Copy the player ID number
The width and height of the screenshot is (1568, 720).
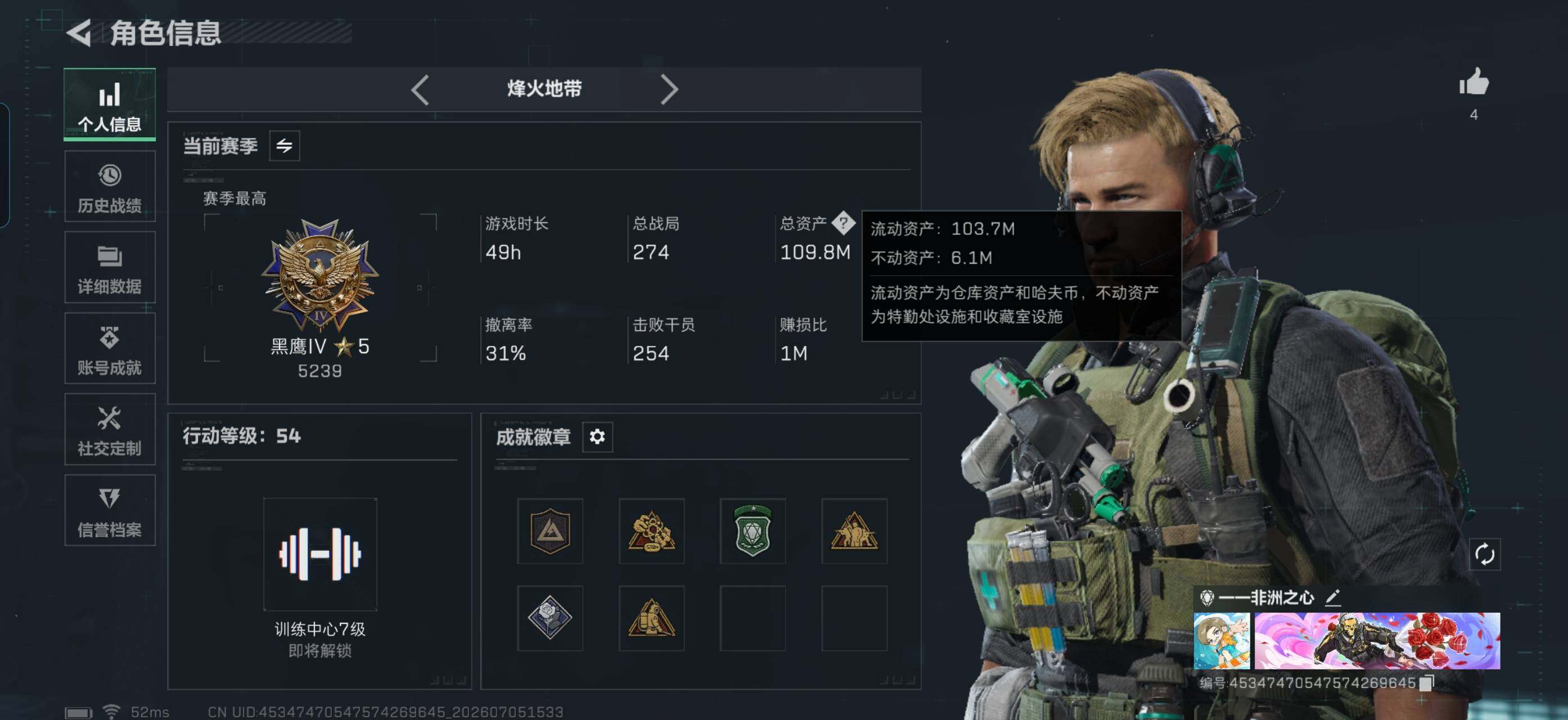coord(1426,683)
